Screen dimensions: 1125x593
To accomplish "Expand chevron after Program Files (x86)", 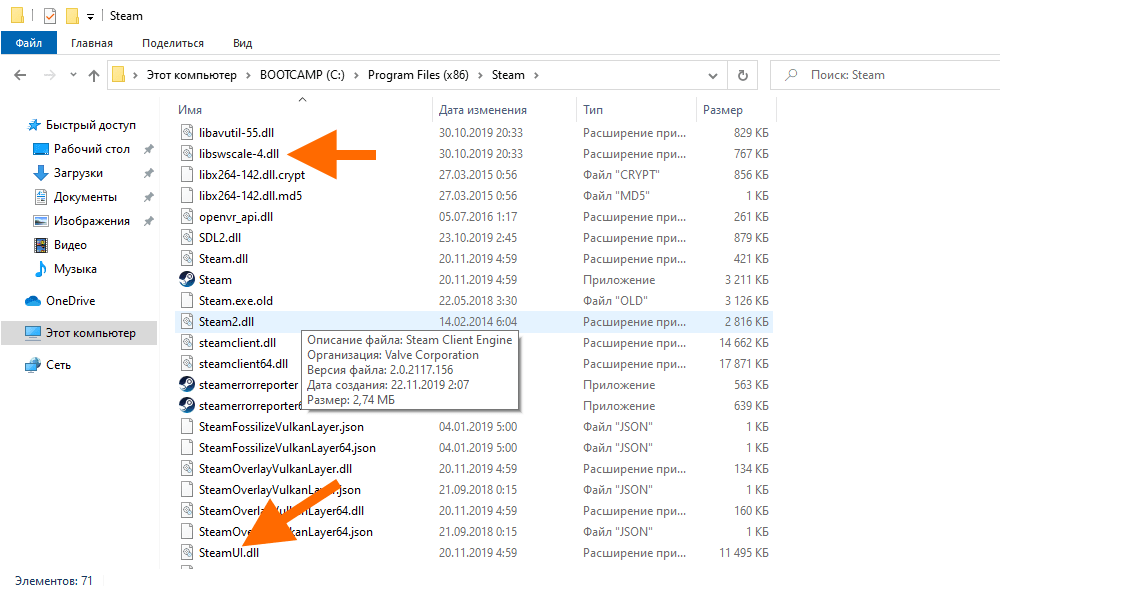I will click(480, 75).
